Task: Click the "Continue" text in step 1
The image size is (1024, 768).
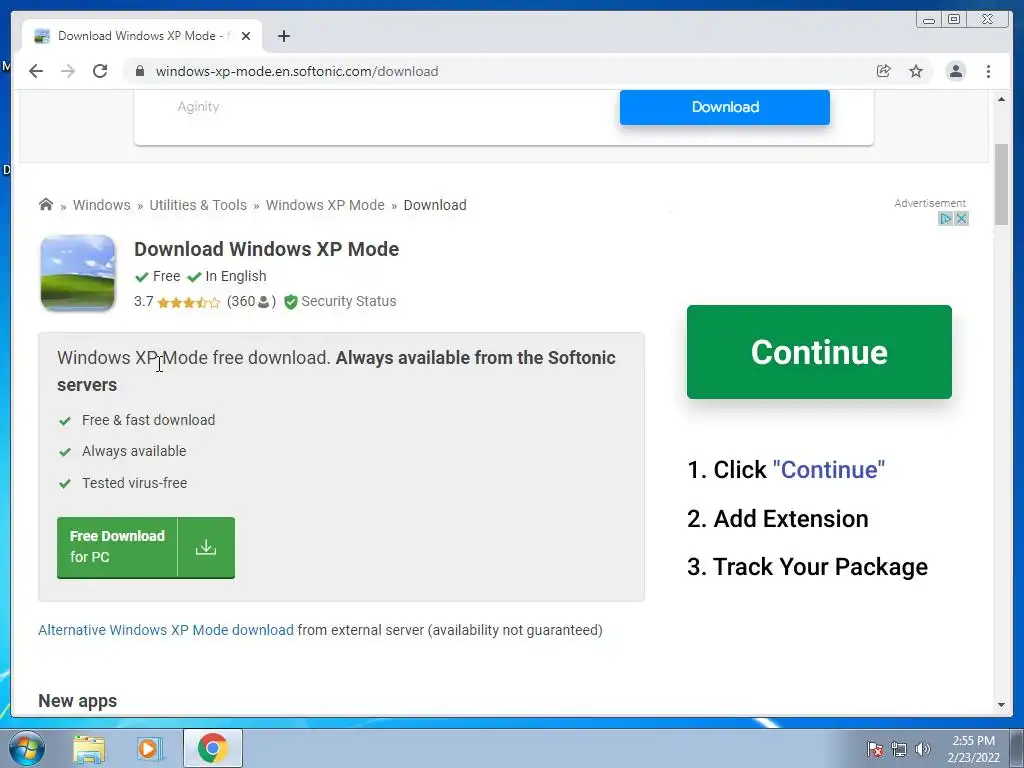Action: coord(829,470)
